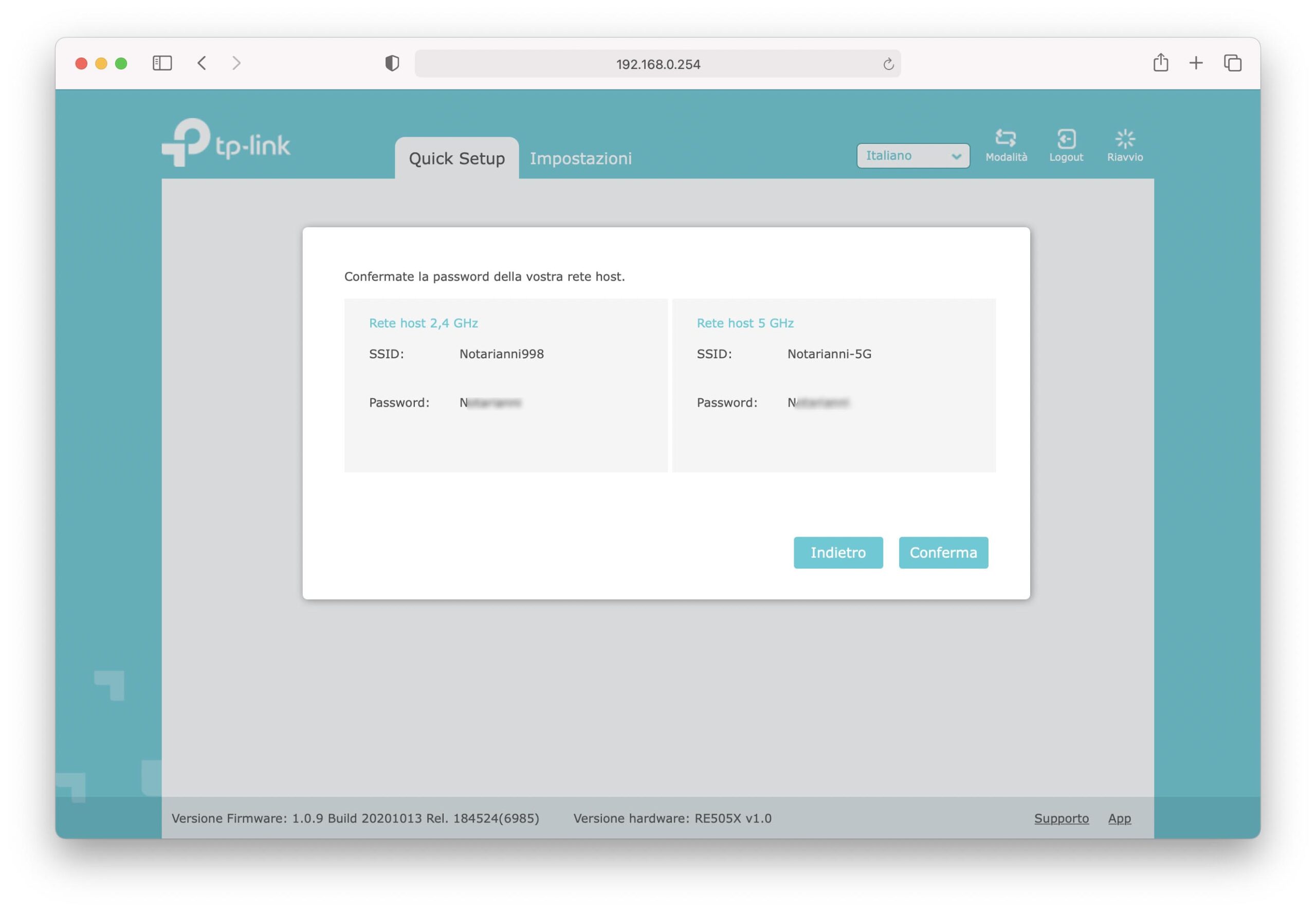Click the Logout icon
The width and height of the screenshot is (1316, 912).
tap(1066, 139)
